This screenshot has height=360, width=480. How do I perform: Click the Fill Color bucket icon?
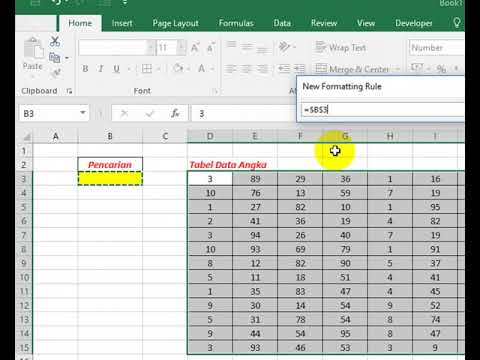[178, 68]
